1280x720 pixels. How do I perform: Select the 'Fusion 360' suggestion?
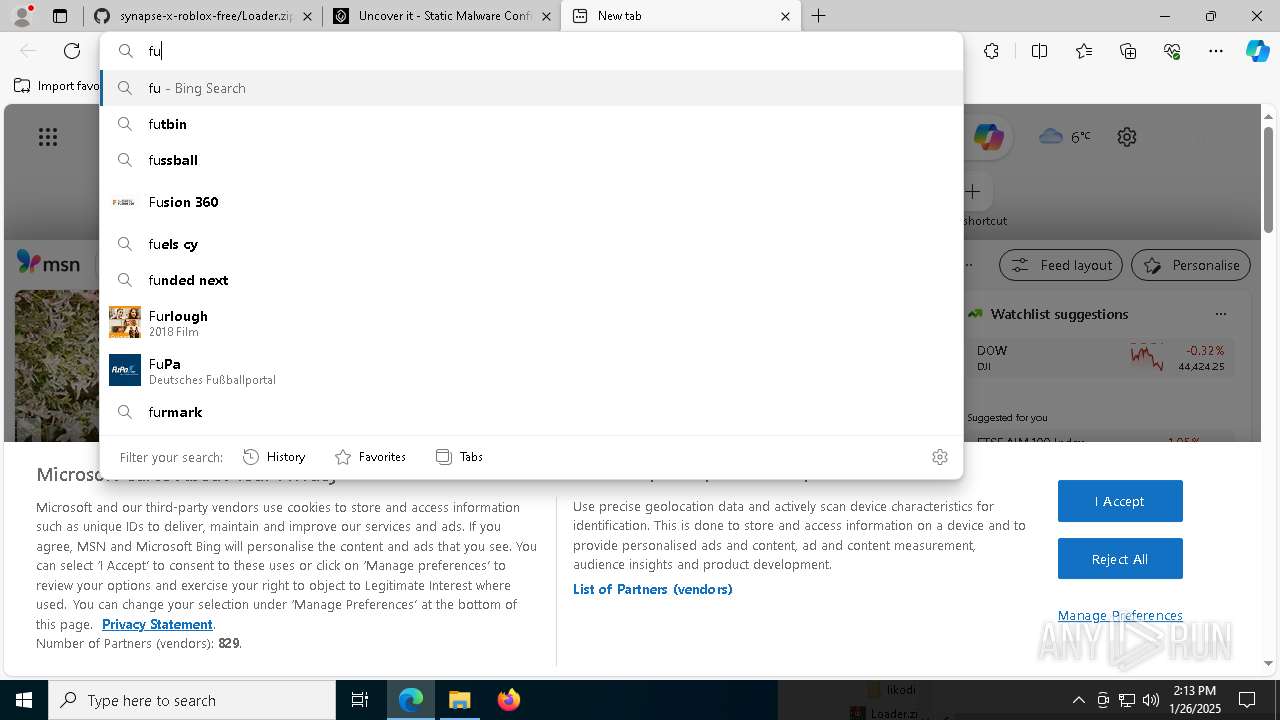531,202
